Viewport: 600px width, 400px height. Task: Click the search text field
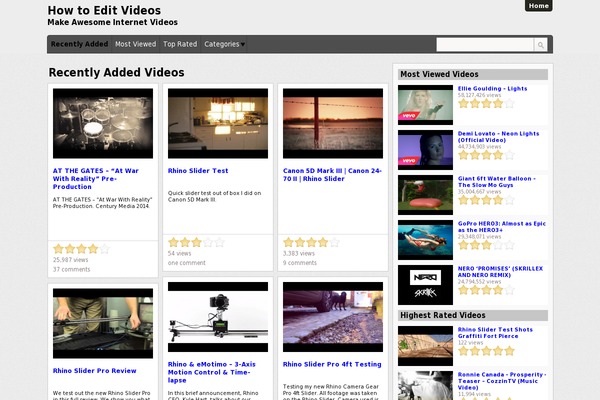(x=485, y=45)
